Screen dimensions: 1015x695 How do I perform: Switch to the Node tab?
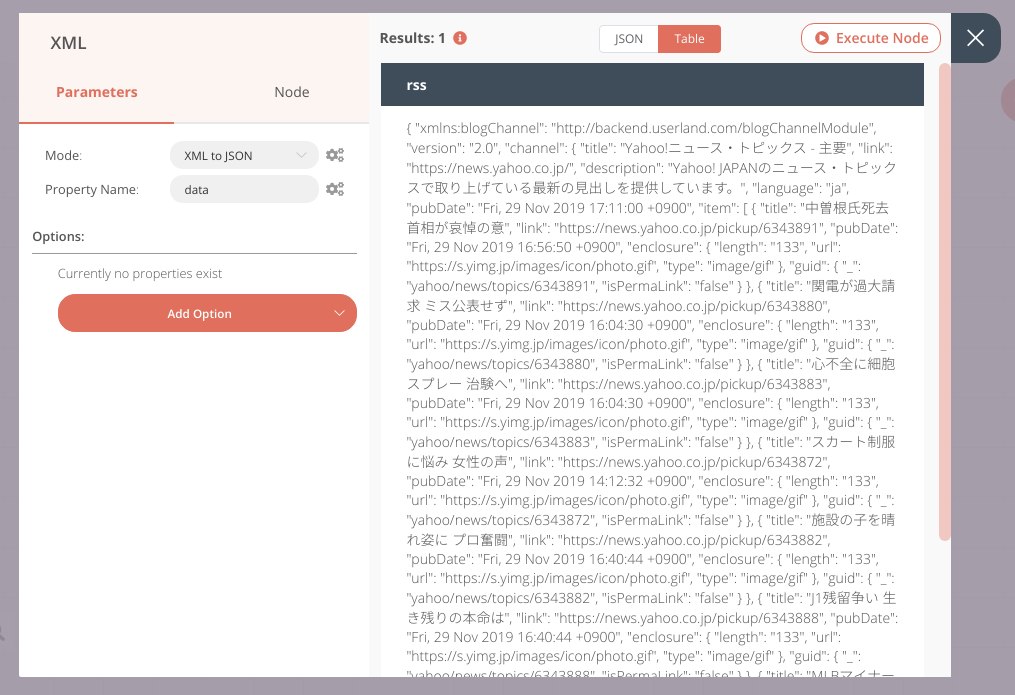[x=291, y=91]
